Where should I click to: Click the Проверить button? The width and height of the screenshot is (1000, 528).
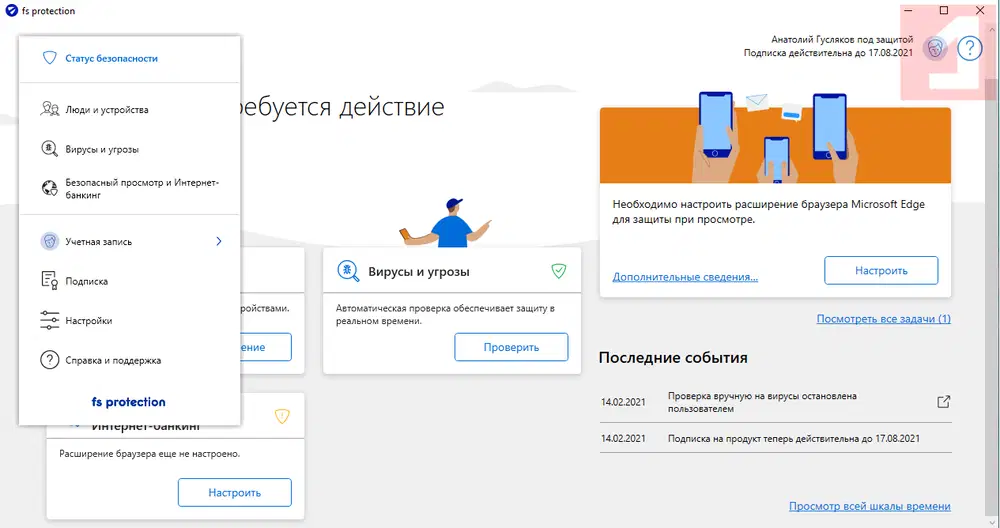(511, 348)
